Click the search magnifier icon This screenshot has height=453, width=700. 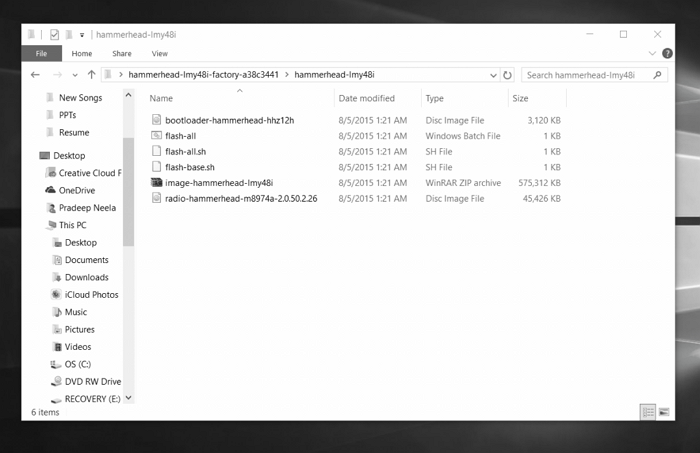click(657, 75)
